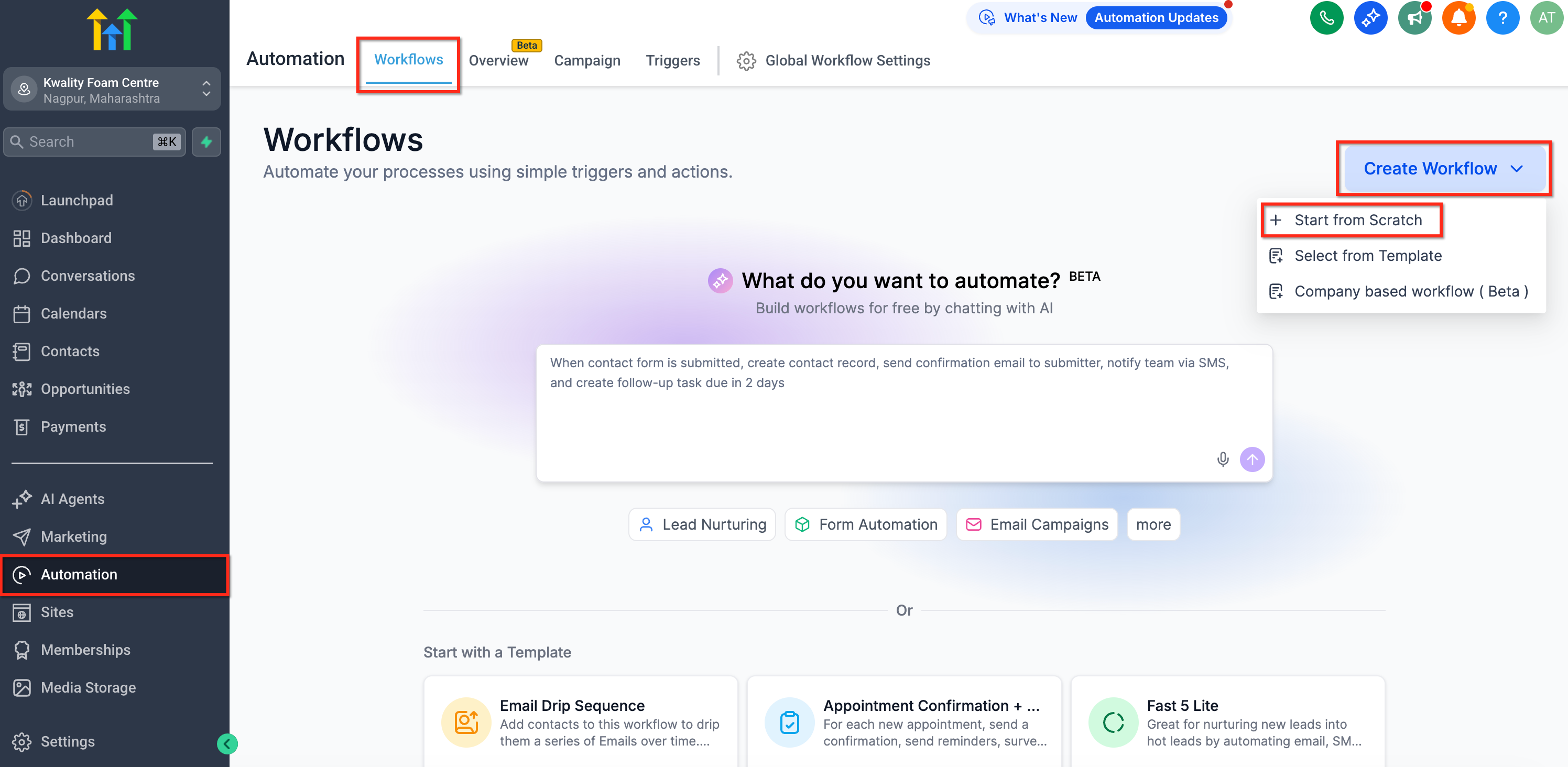Choose Select from Template menu item

click(1367, 256)
